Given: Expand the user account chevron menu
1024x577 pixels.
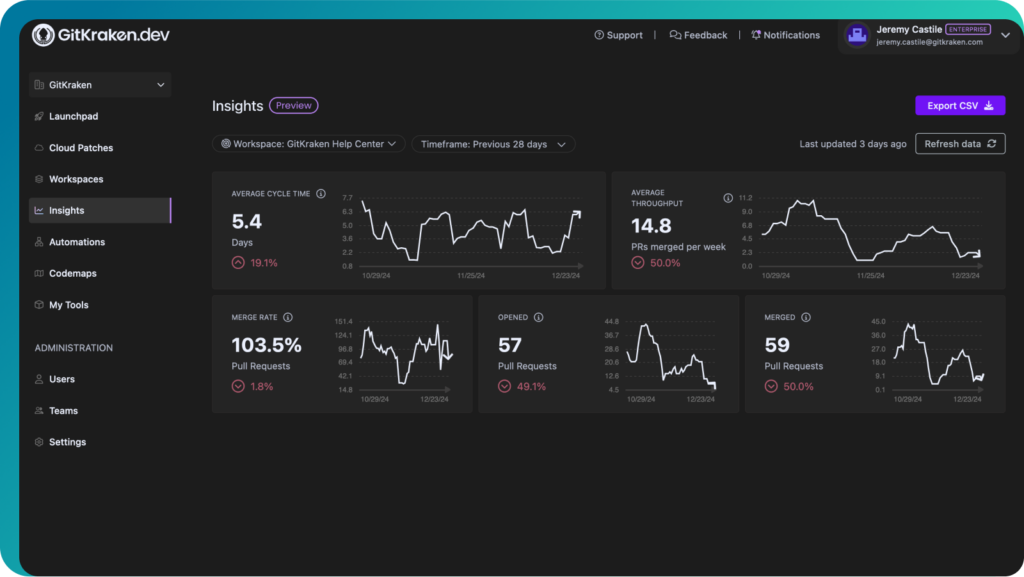Looking at the screenshot, I should click(1006, 35).
